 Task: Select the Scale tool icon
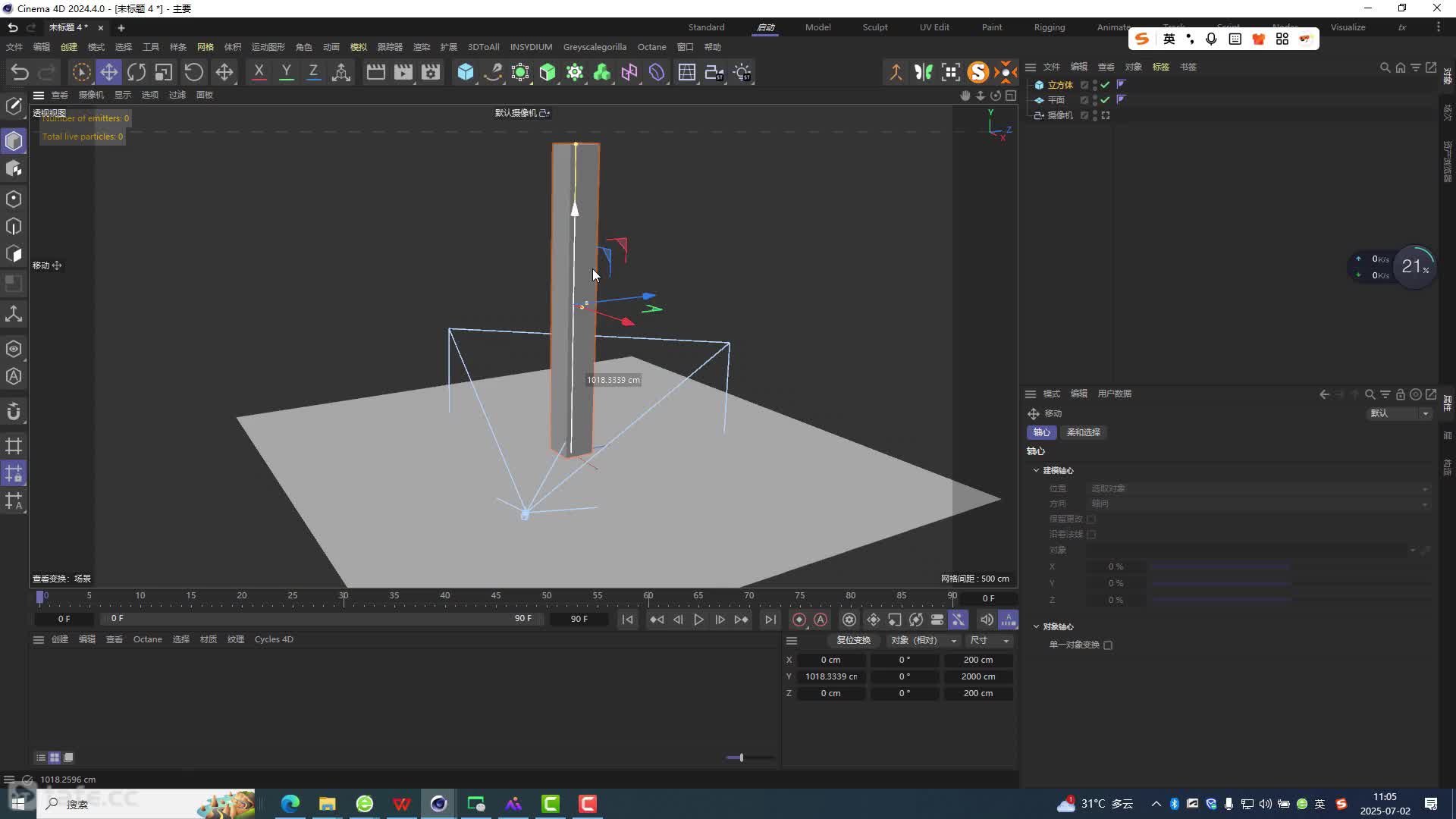tap(164, 72)
